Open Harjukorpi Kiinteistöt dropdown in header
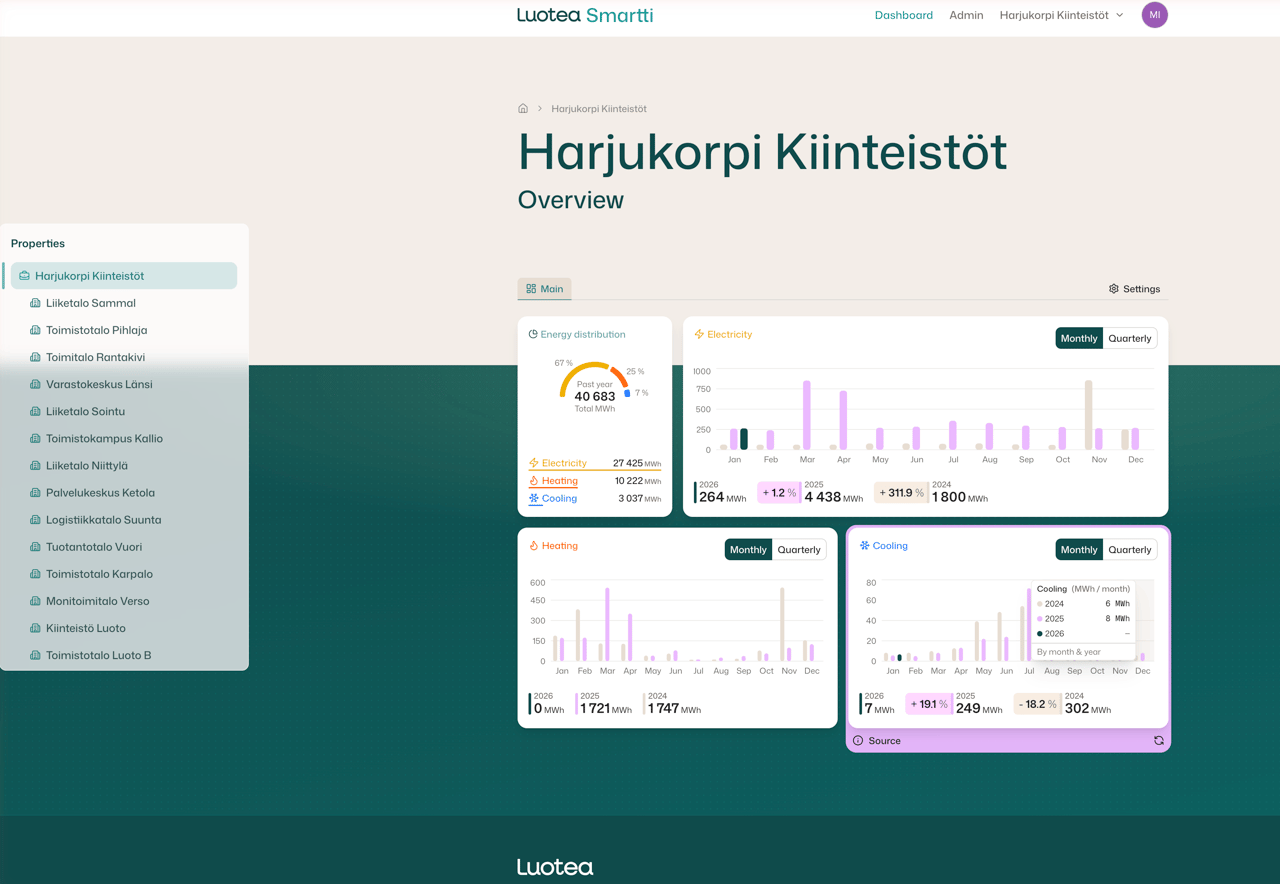This screenshot has height=884, width=1280. pos(1061,15)
